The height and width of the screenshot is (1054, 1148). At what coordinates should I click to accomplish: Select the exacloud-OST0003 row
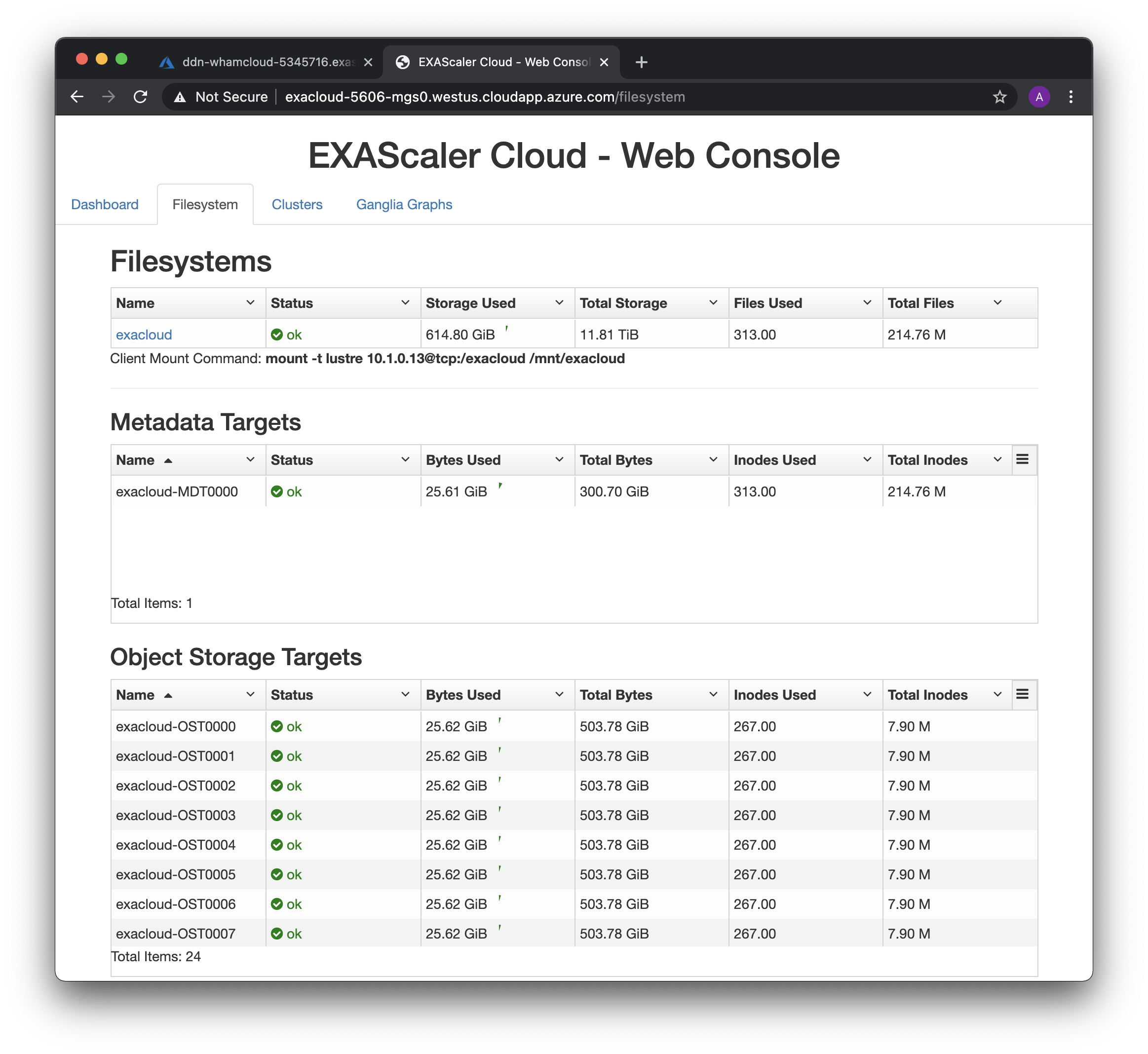176,815
